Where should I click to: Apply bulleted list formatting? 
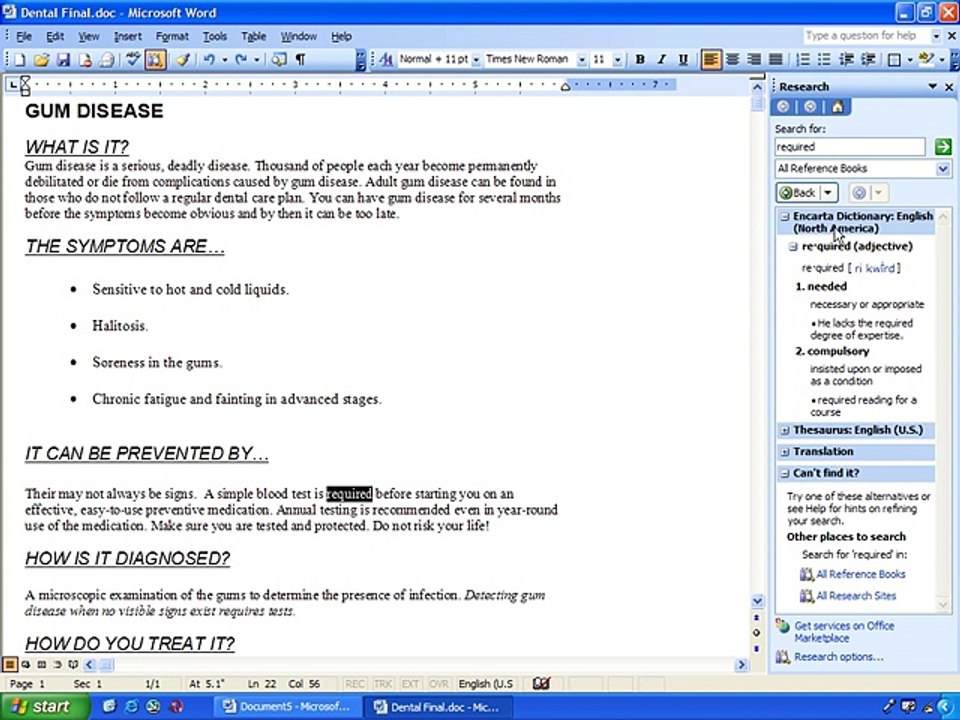(824, 59)
